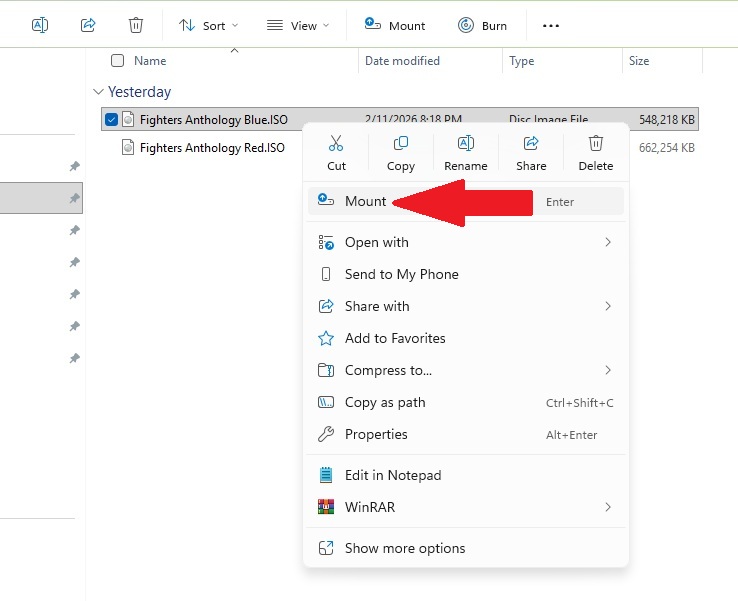The width and height of the screenshot is (738, 601).
Task: Click the toolbar rename icon
Action: coord(40,25)
